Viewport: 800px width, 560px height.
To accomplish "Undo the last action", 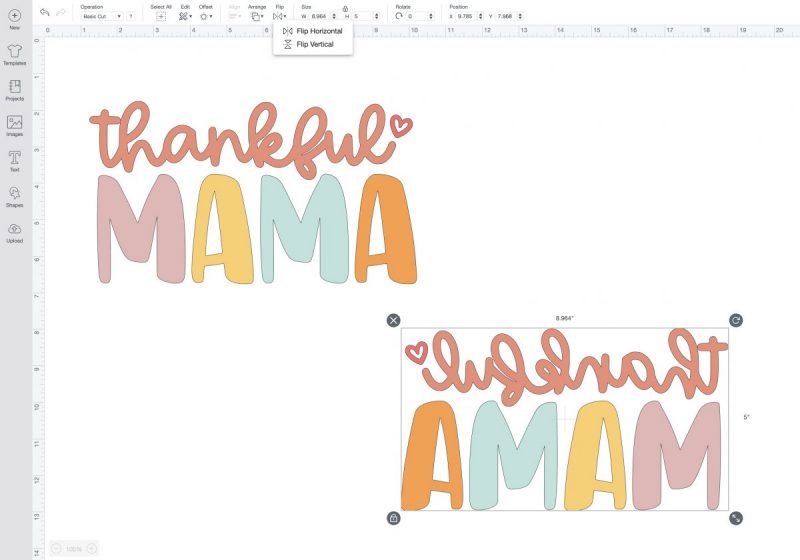I will click(44, 12).
